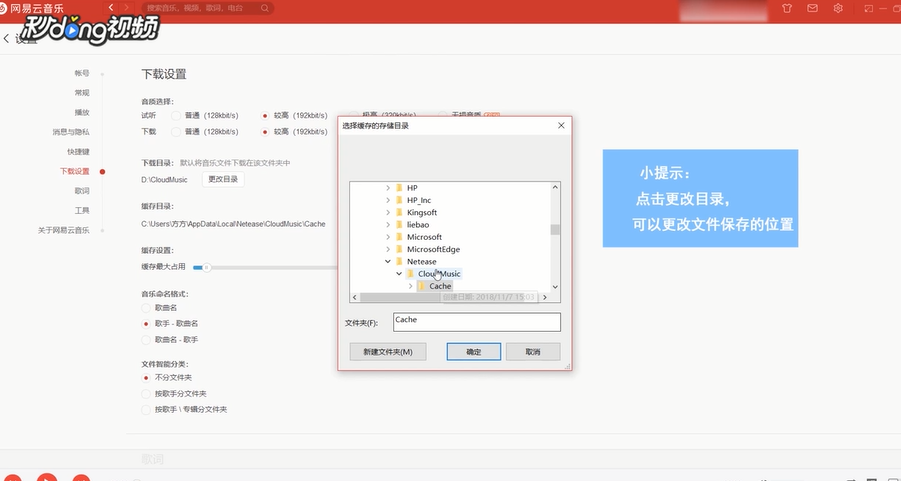Image resolution: width=901 pixels, height=481 pixels.
Task: Click the 缓存最大占用 slider handle
Action: point(207,267)
